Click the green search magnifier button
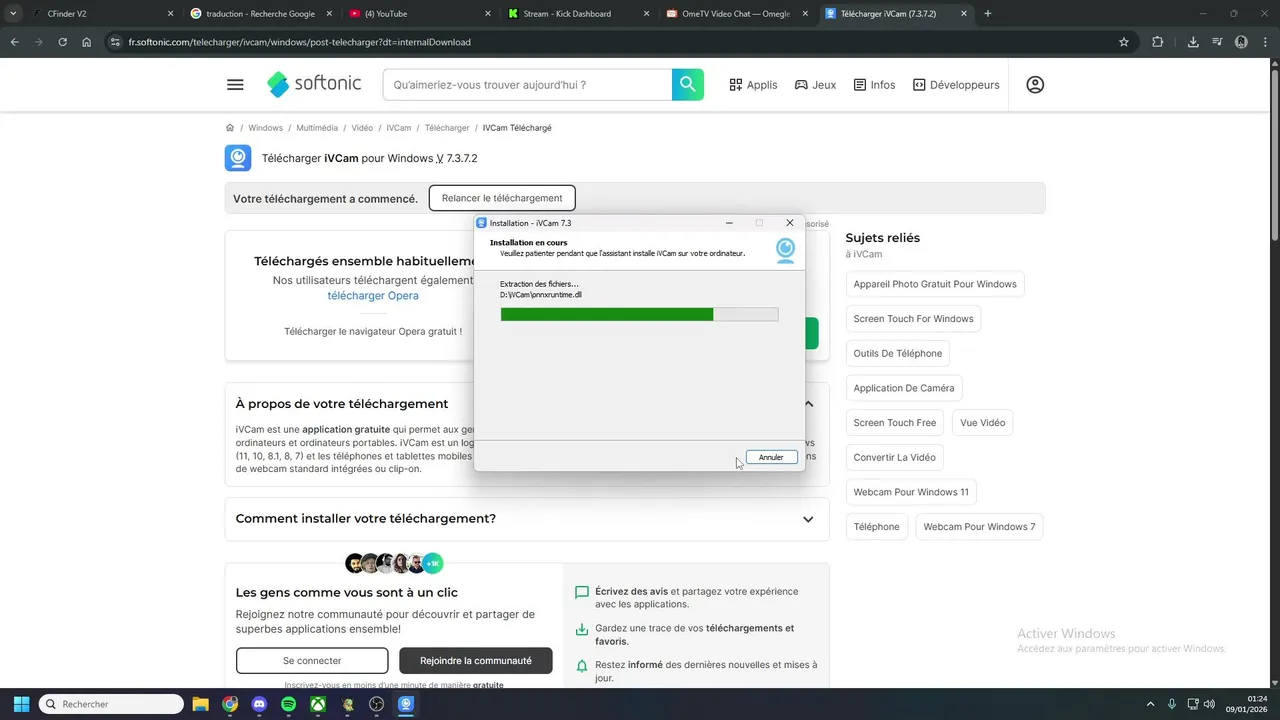 [688, 85]
